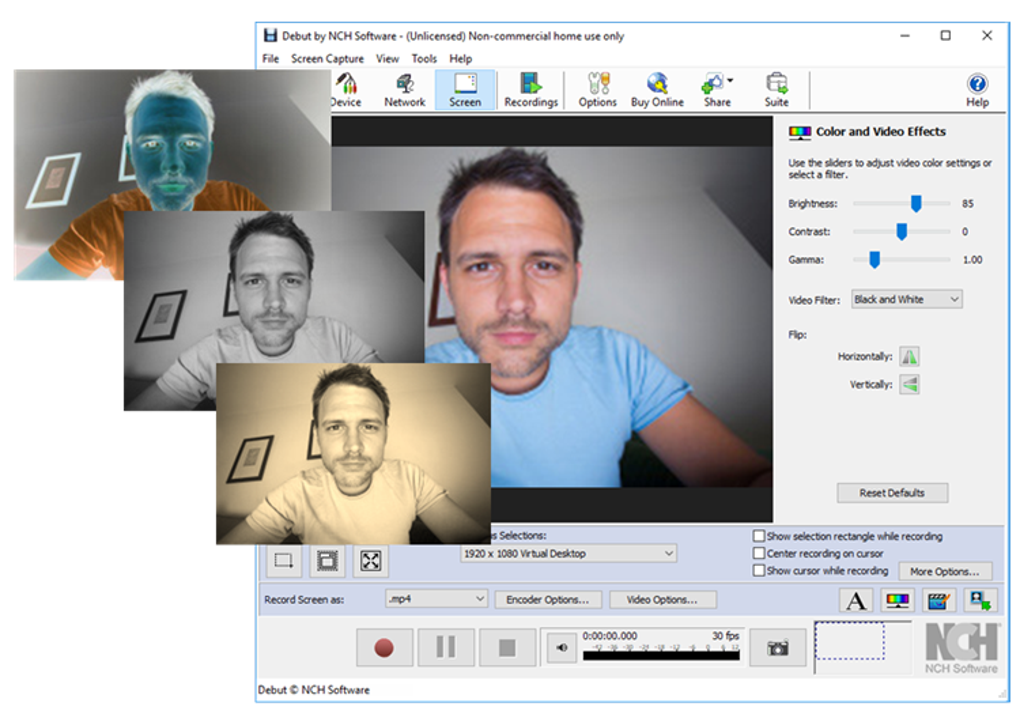Open the .mp4 format dropdown
This screenshot has height=710, width=1020.
(x=436, y=599)
